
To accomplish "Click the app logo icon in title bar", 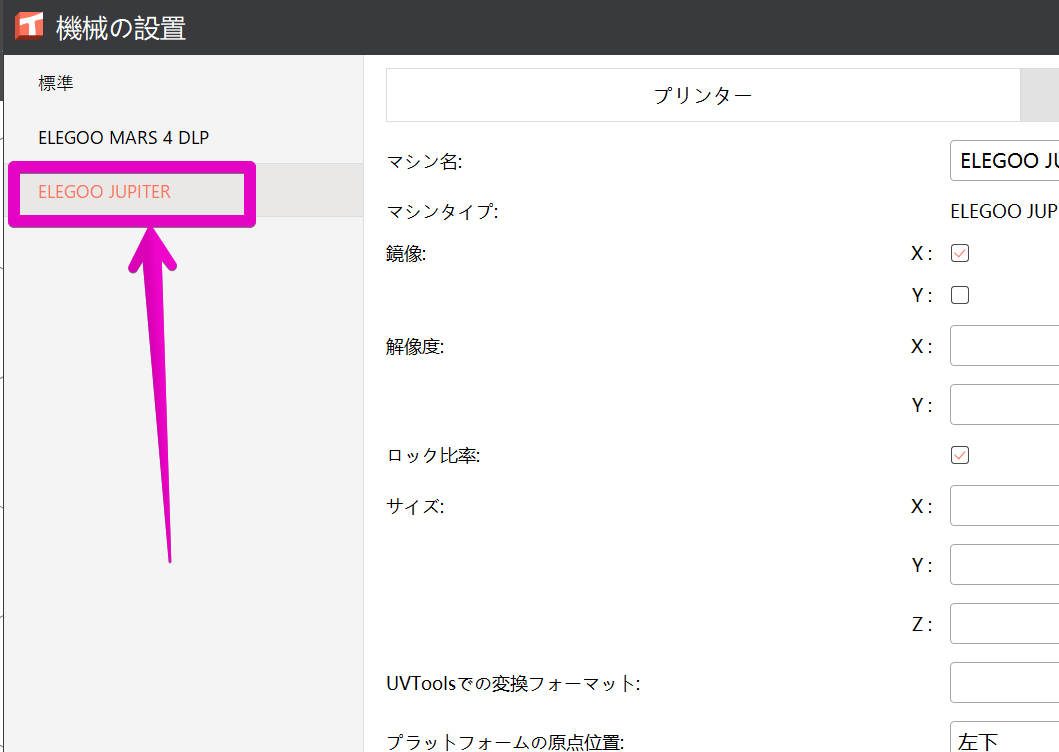I will click(29, 27).
